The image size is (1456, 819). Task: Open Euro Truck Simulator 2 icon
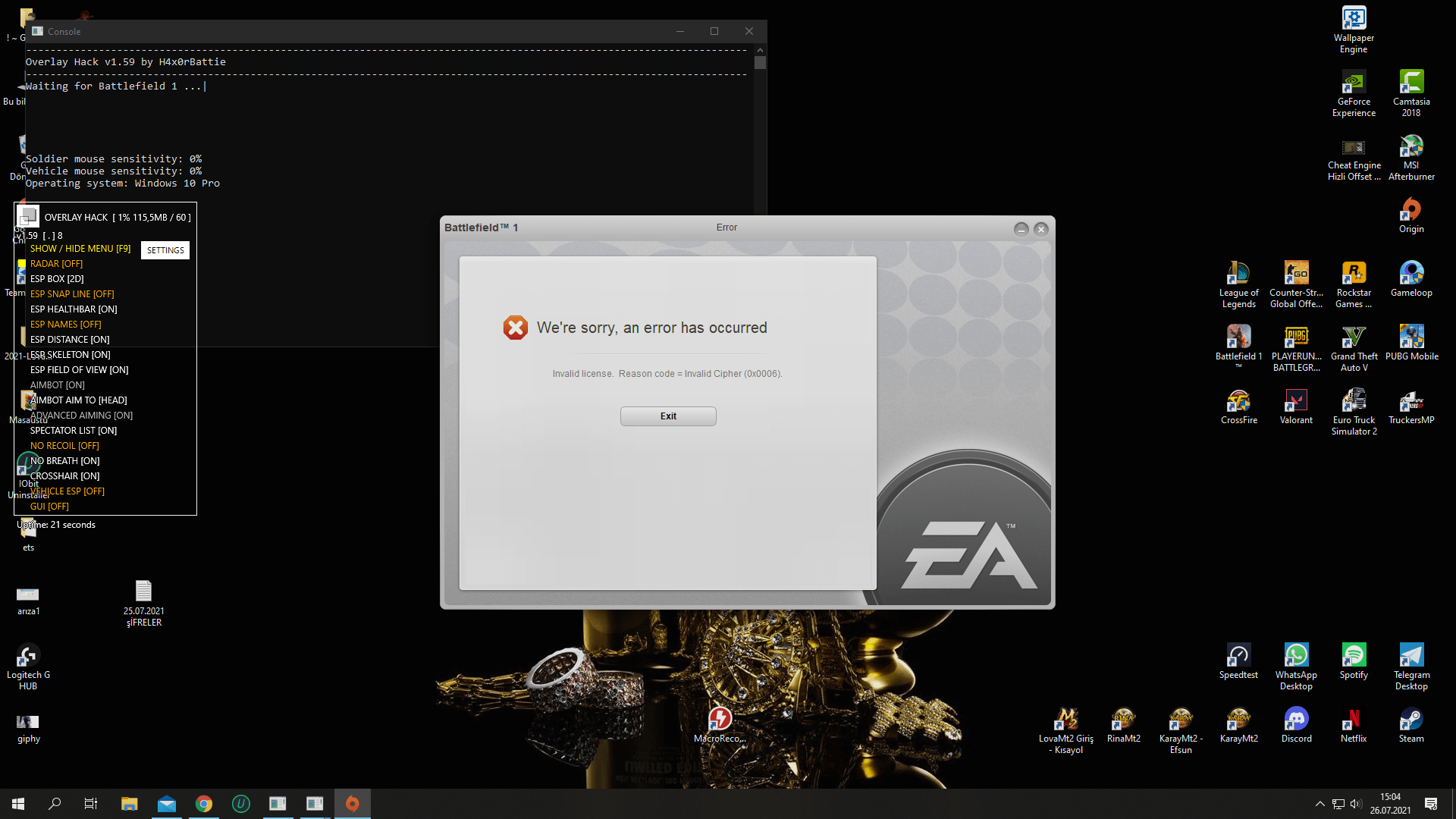pos(1354,413)
